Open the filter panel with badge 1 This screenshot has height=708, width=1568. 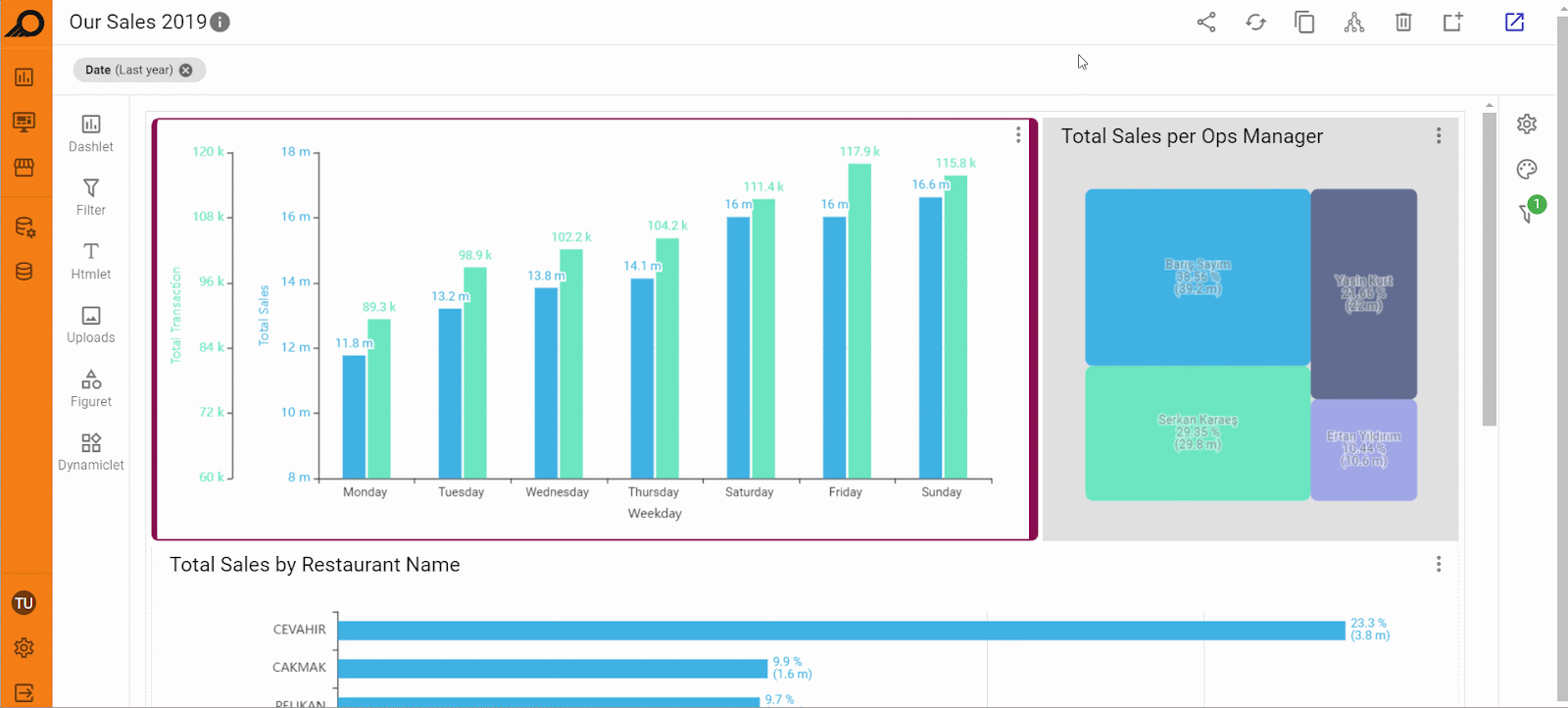tap(1529, 211)
